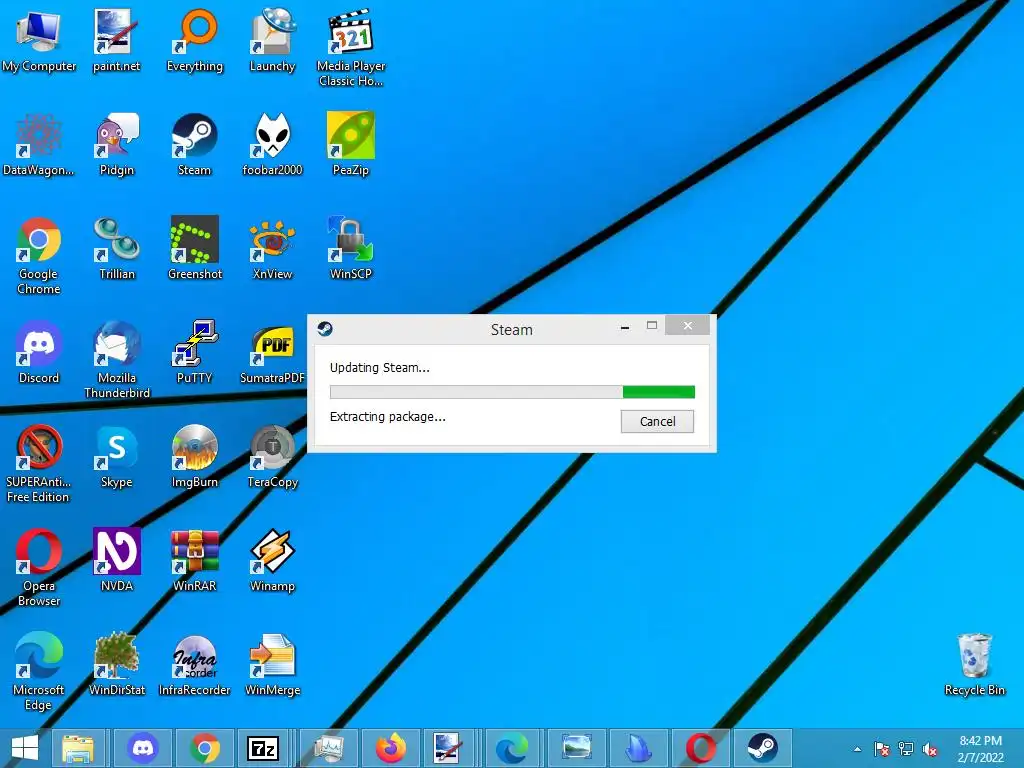The width and height of the screenshot is (1024, 768).
Task: Select the NVDA desktop shortcut
Action: [116, 560]
